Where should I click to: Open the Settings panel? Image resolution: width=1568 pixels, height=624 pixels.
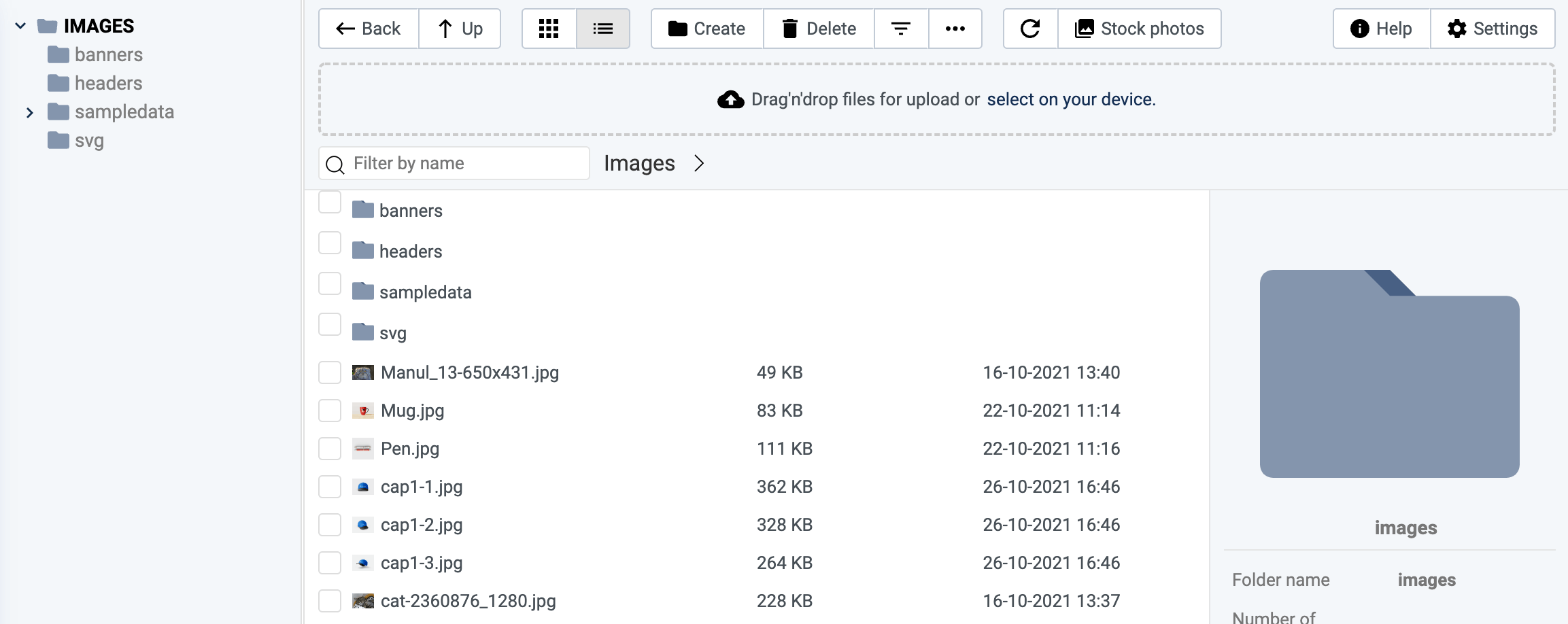pos(1493,29)
